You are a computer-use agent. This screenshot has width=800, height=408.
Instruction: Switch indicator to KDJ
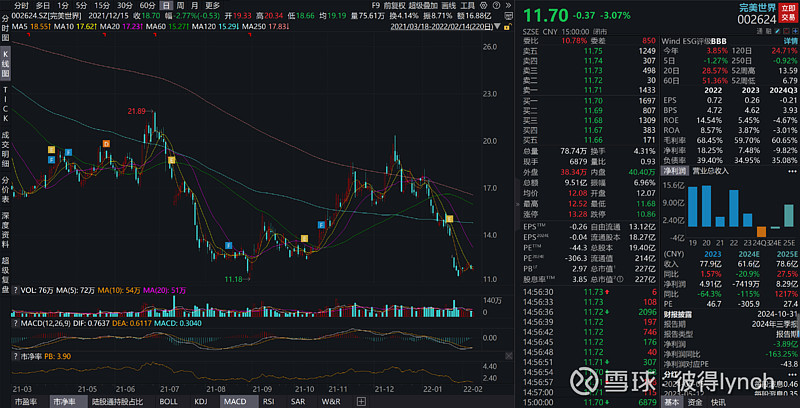tap(199, 401)
